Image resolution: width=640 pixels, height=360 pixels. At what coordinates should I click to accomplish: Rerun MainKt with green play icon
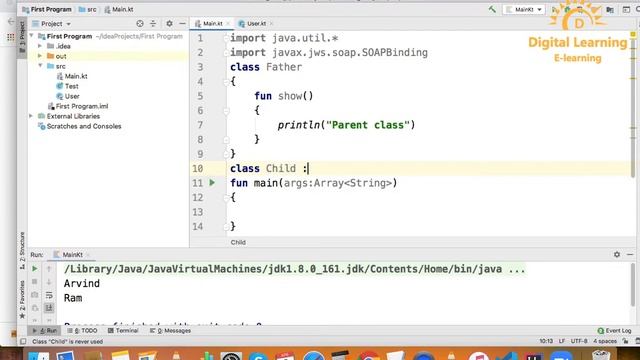(x=35, y=269)
